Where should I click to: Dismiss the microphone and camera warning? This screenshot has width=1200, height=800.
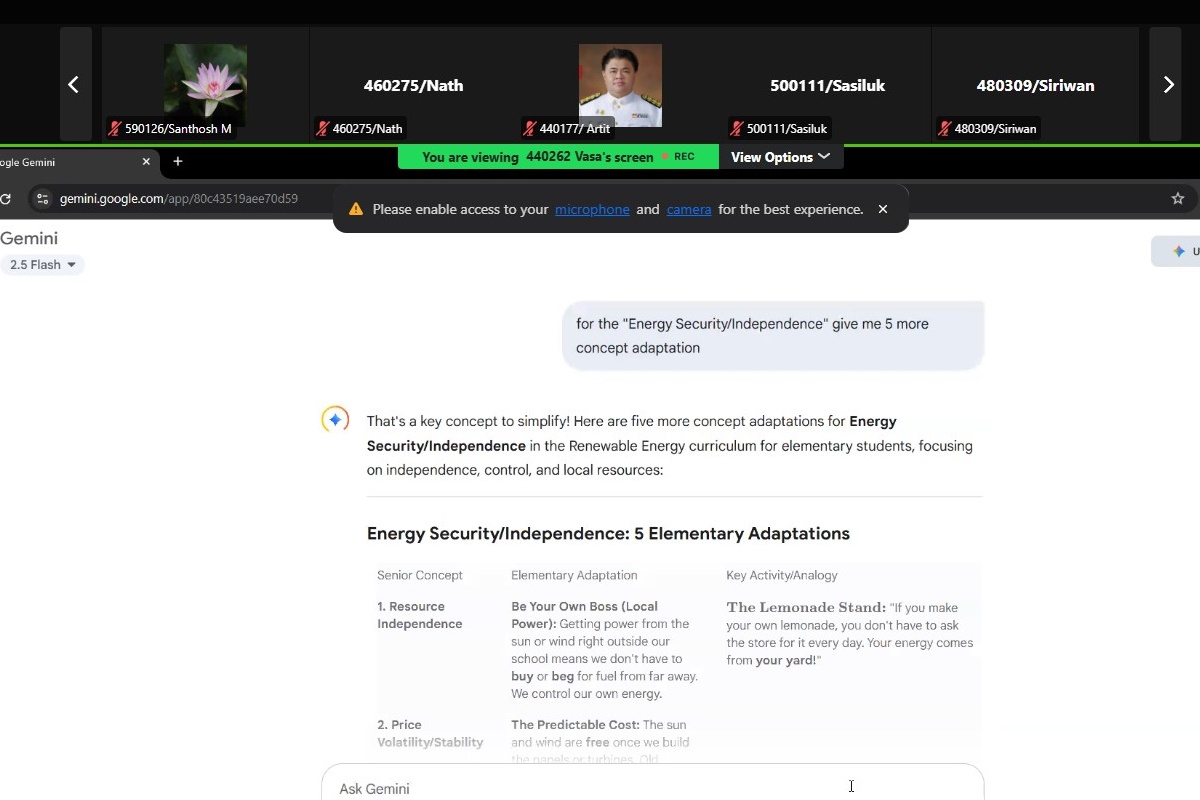tap(882, 209)
